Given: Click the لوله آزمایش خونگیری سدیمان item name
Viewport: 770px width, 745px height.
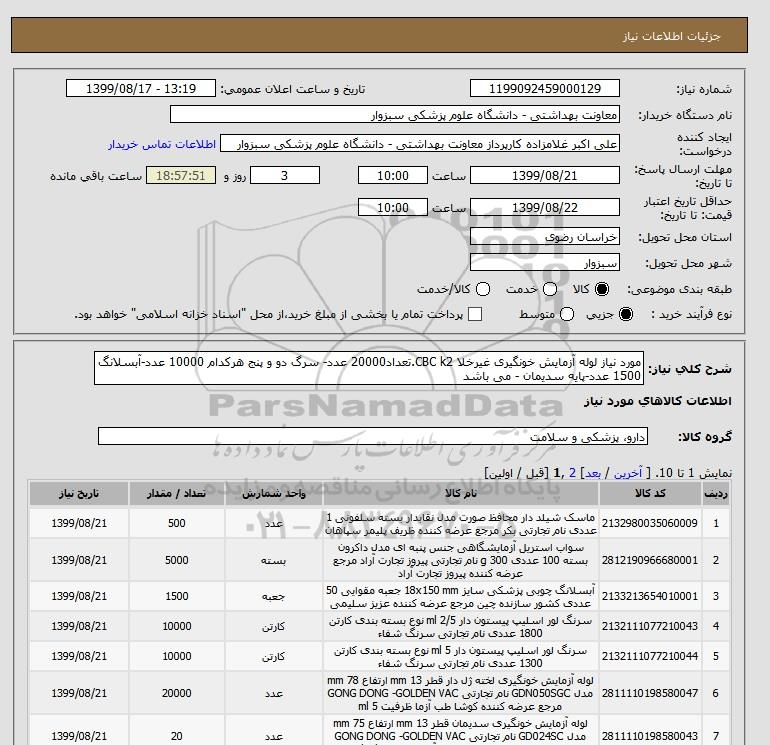Looking at the screenshot, I should [x=461, y=730].
